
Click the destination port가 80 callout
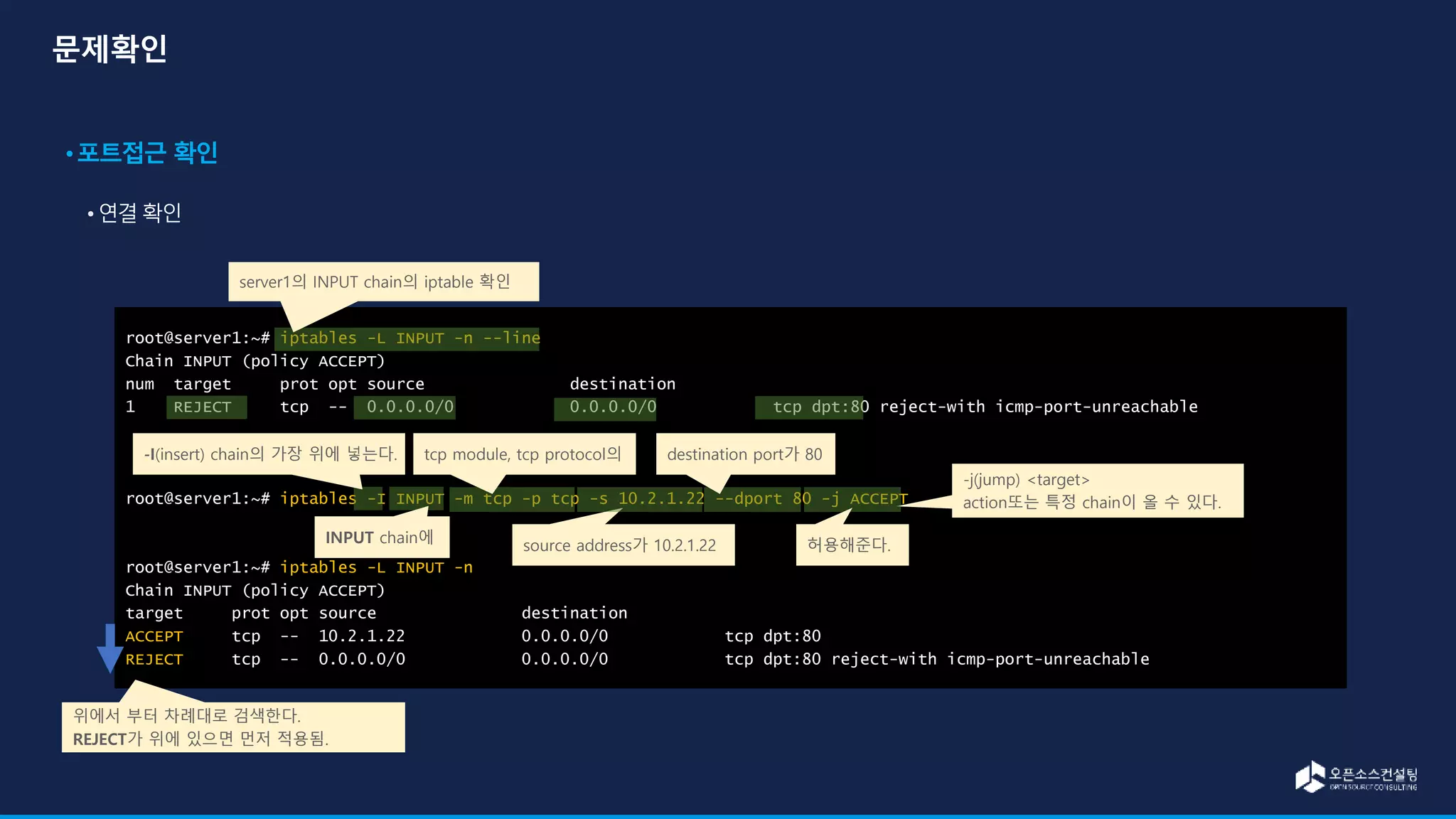[x=744, y=454]
